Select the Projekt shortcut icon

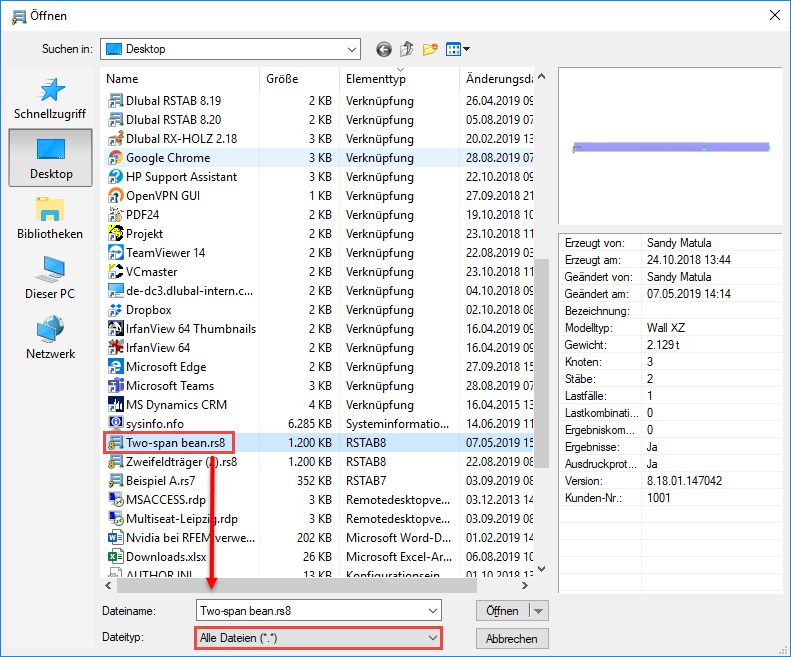tap(116, 234)
